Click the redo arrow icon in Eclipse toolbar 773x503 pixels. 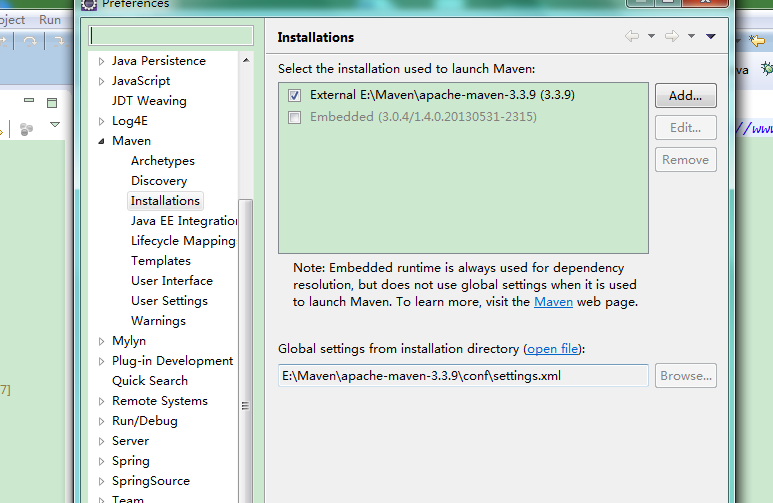[x=30, y=42]
